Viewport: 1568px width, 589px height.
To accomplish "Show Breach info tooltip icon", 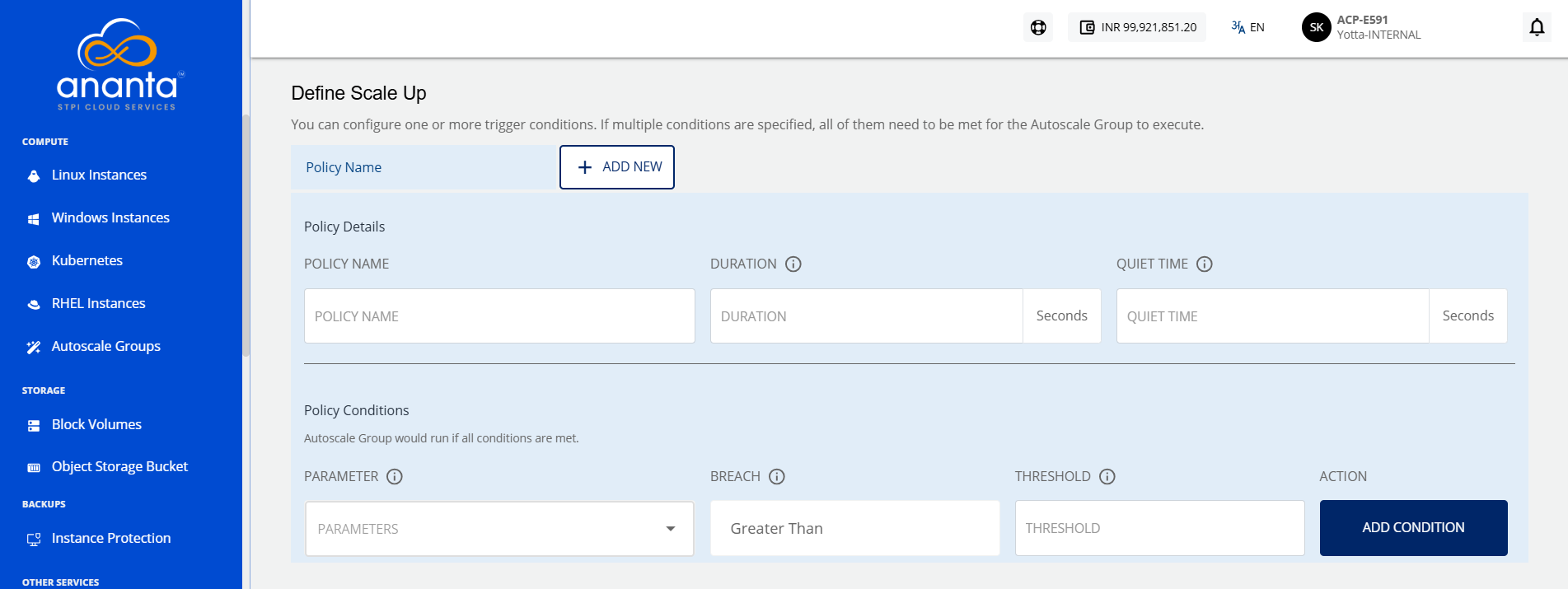I will pos(777,476).
